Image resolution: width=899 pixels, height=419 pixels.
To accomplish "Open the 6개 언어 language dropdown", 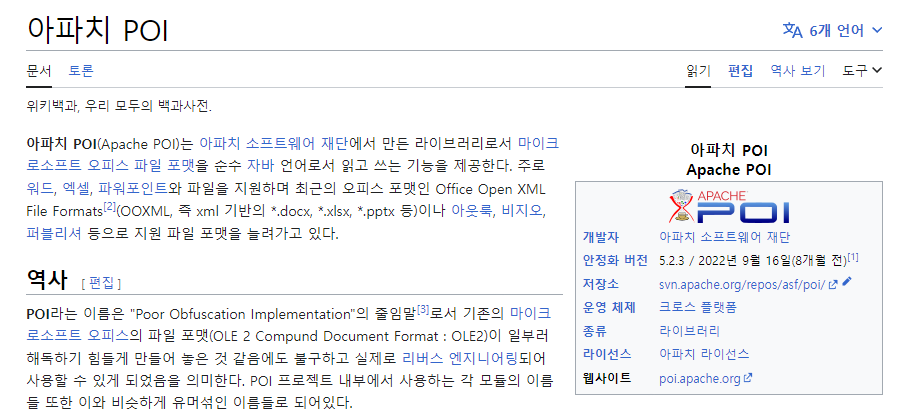I will (x=832, y=30).
